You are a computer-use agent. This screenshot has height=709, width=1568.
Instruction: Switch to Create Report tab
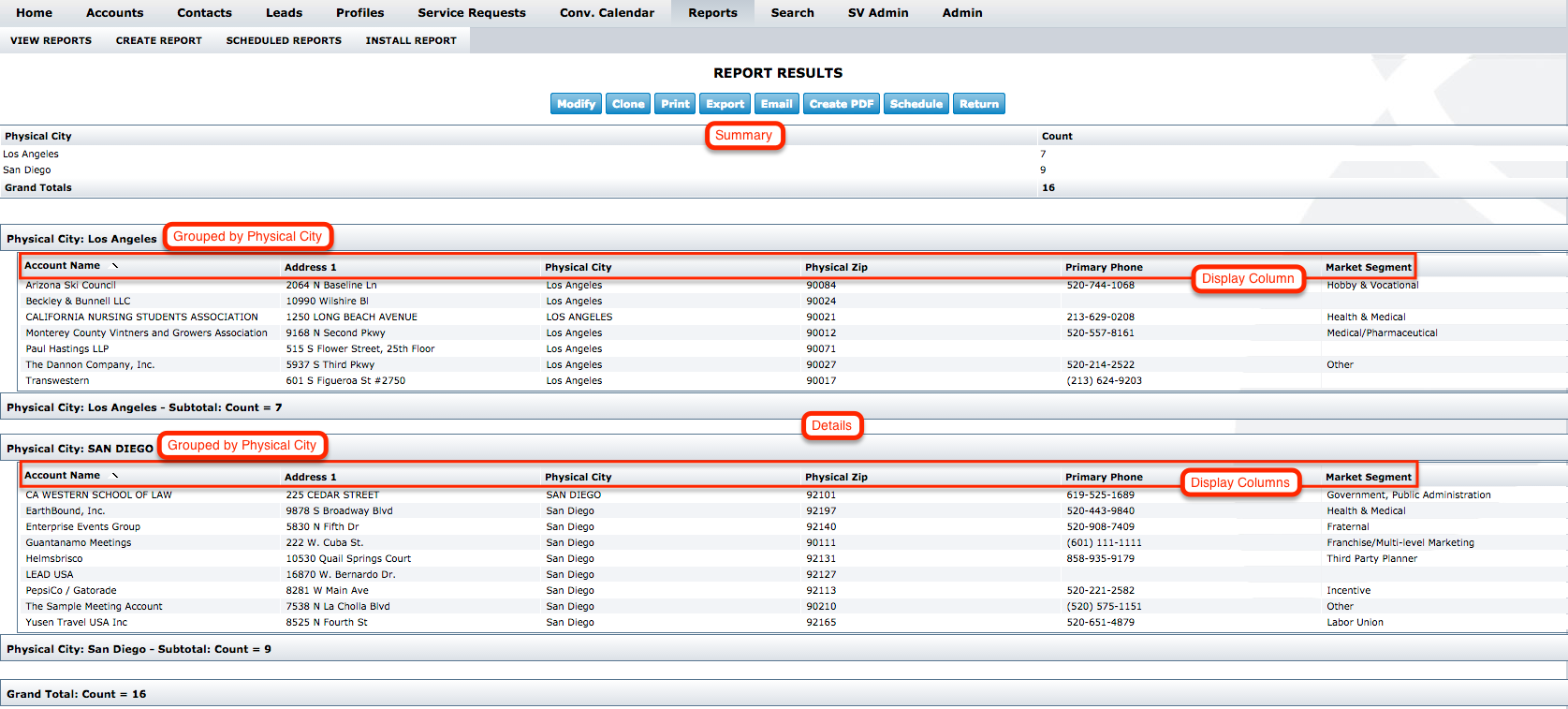[x=158, y=40]
